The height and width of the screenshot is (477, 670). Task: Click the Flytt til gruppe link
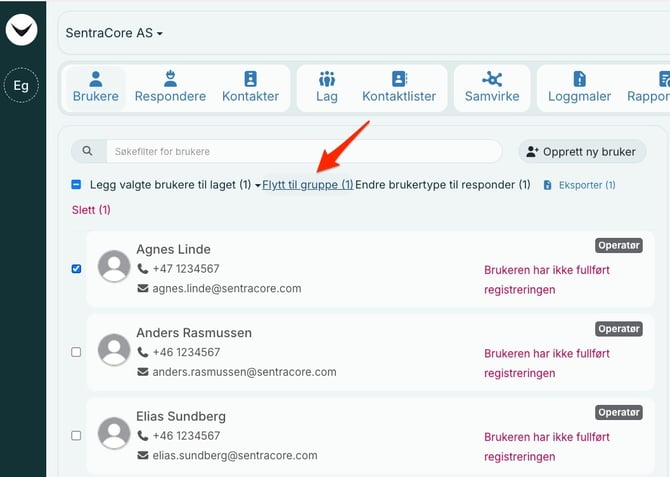click(307, 185)
